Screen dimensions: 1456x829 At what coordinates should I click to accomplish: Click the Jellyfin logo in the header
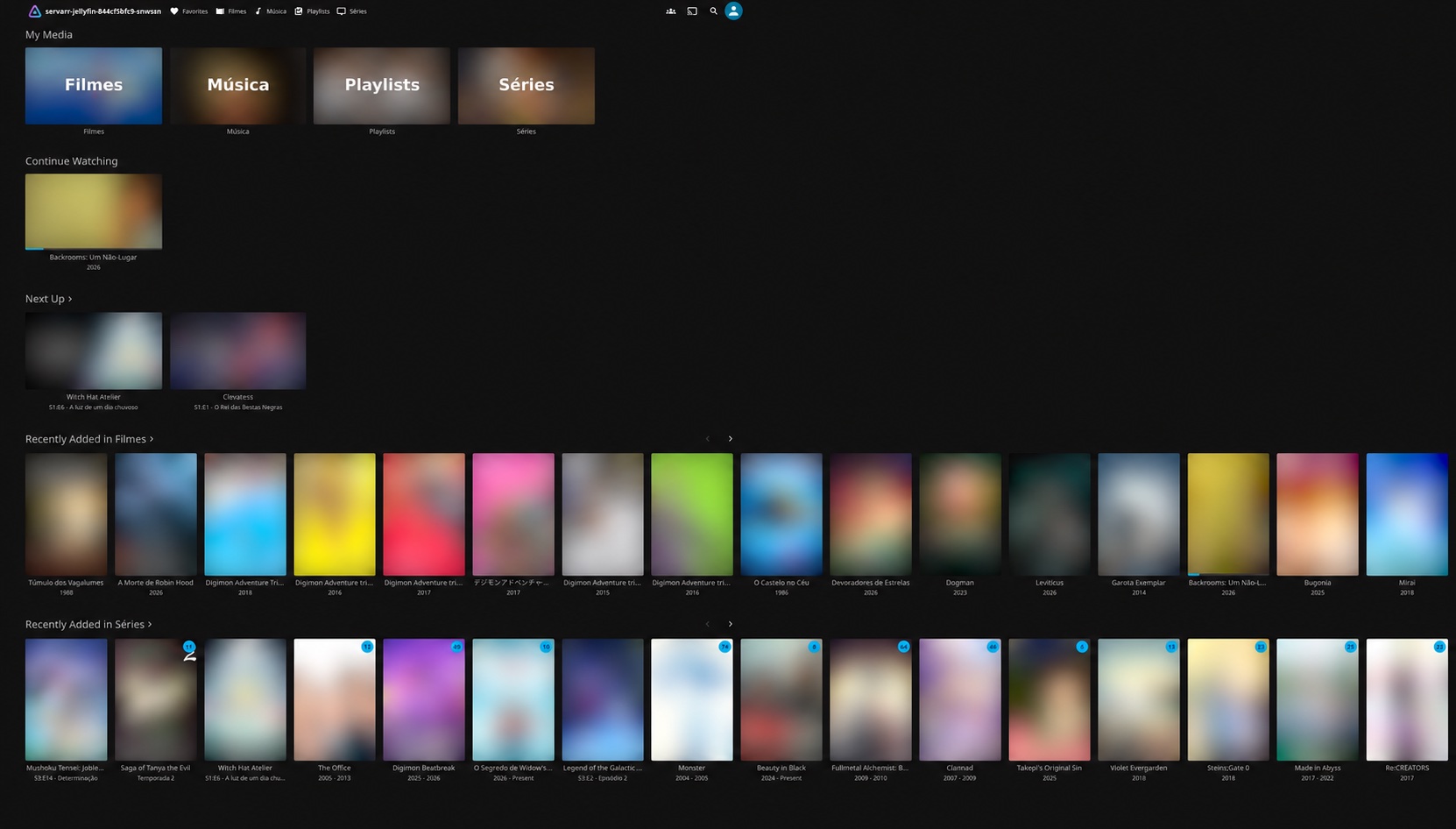35,11
